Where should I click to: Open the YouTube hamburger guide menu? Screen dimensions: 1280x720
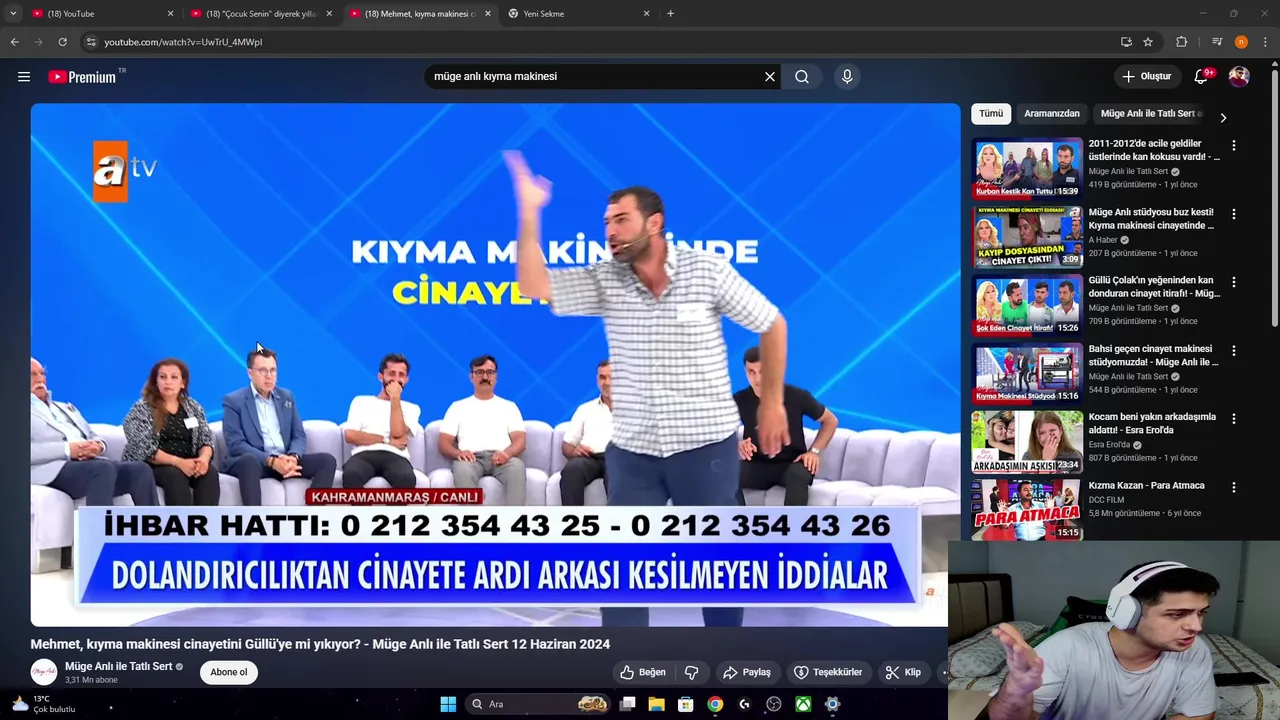pos(24,77)
